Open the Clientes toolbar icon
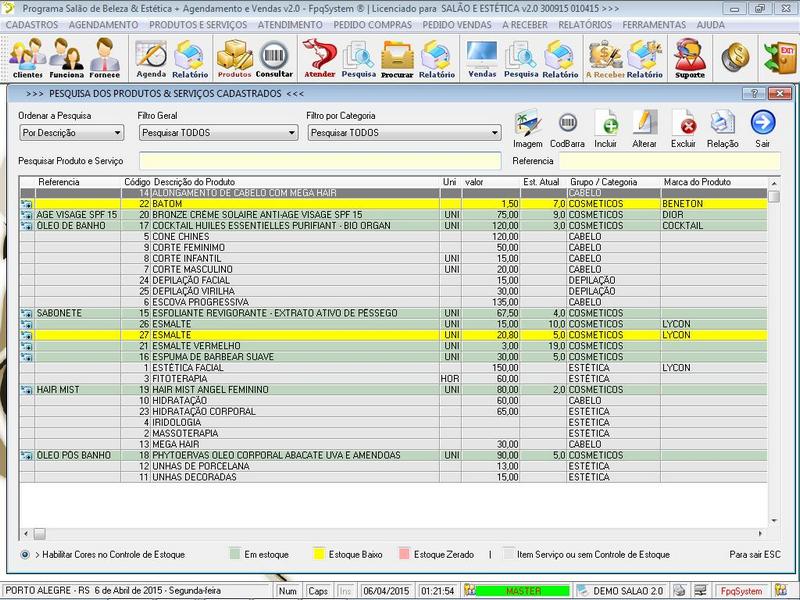The image size is (800, 600). (27, 58)
